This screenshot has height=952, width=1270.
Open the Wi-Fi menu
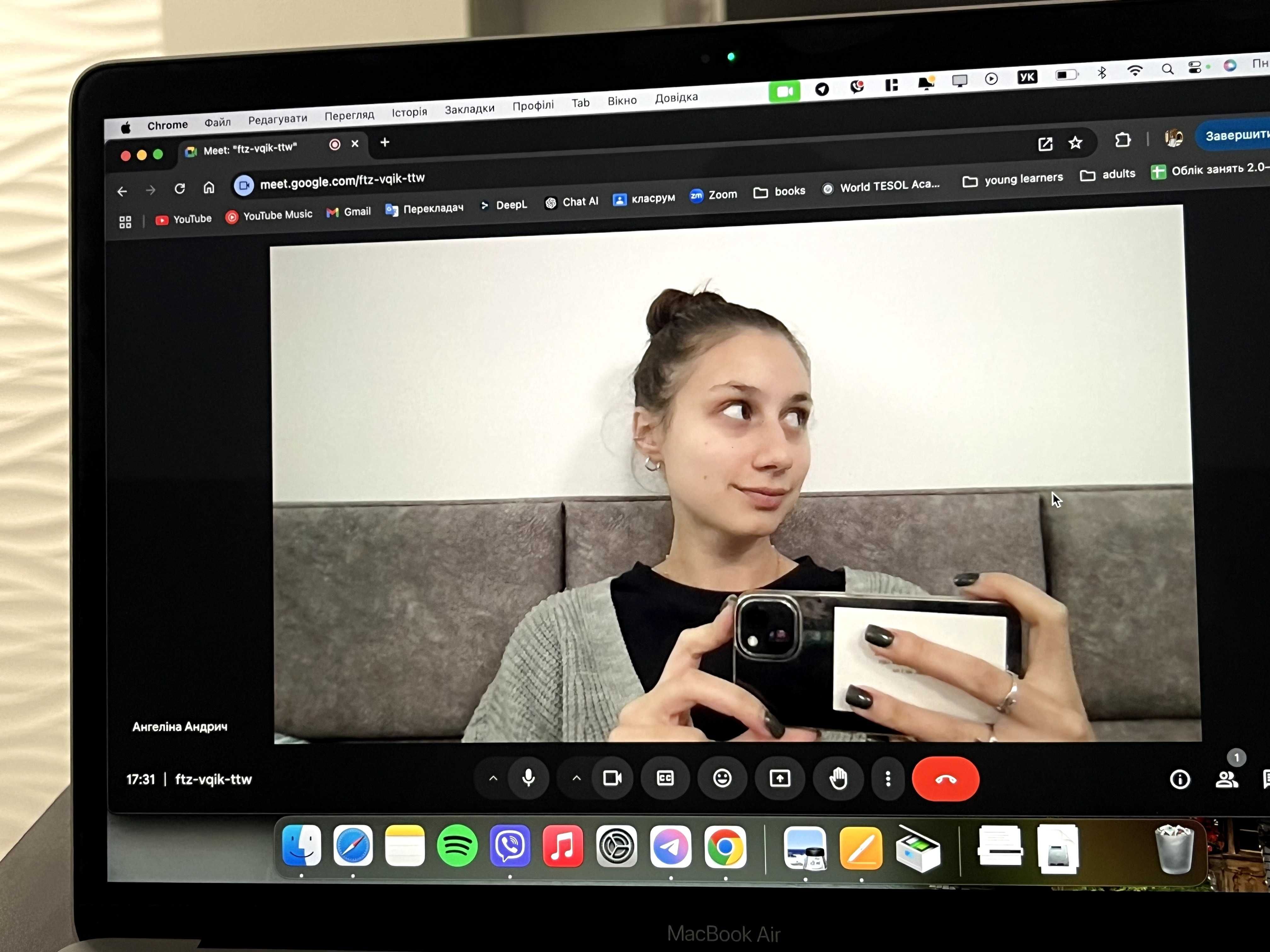point(1135,71)
